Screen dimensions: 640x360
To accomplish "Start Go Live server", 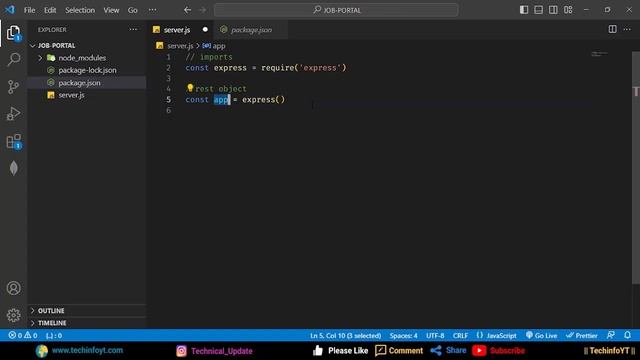I will pos(542,336).
